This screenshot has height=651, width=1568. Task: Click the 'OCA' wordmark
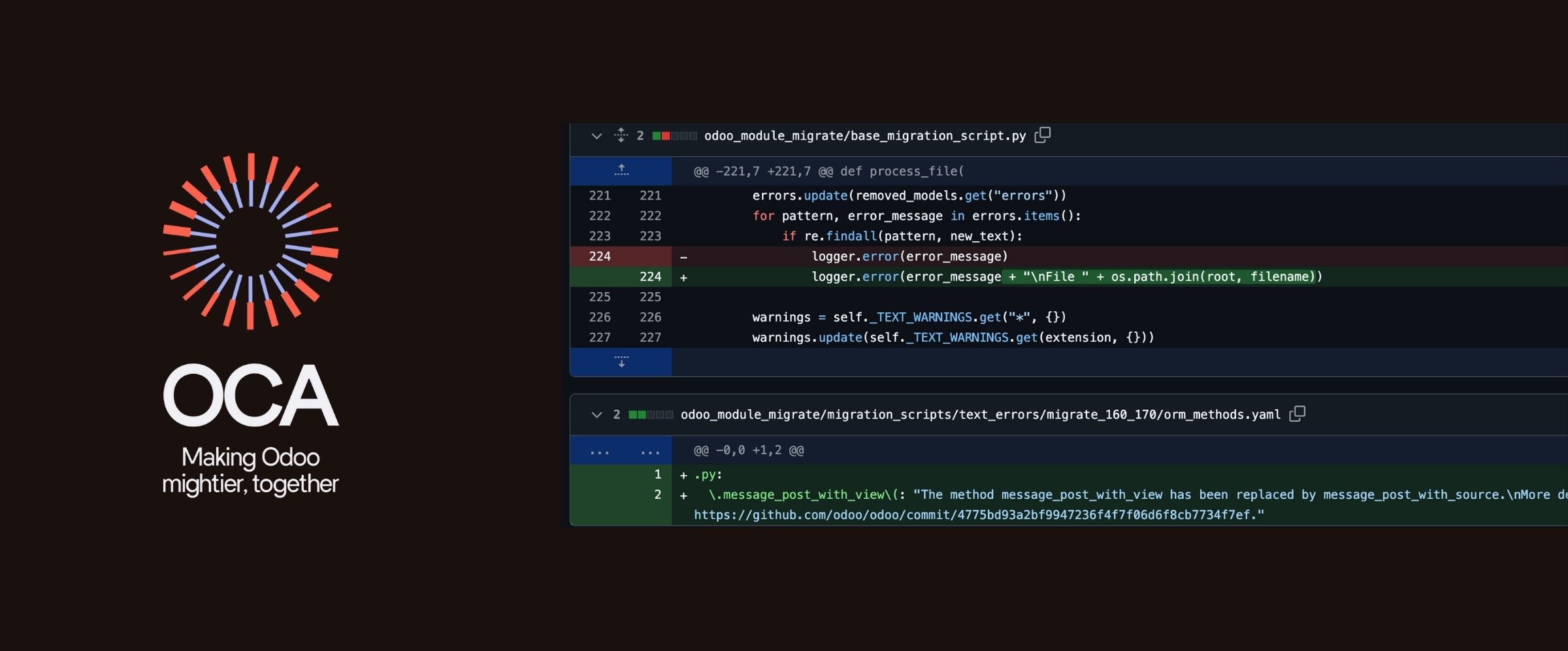(x=251, y=395)
